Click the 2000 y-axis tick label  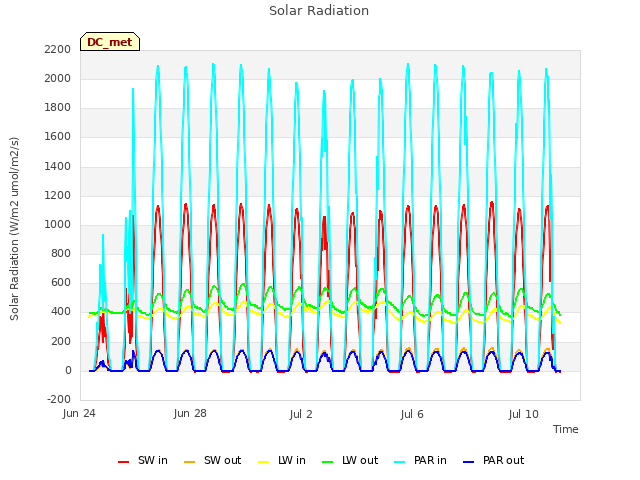tap(58, 78)
